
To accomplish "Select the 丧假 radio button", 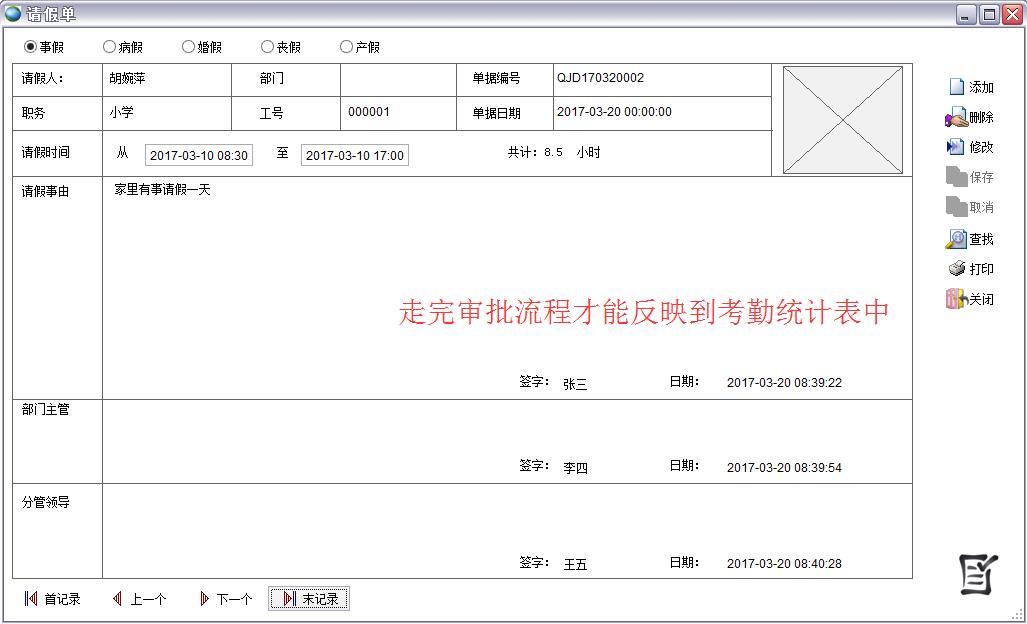I will (268, 47).
